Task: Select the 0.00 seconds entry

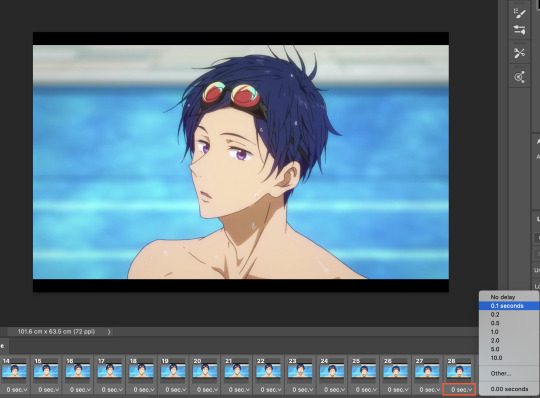Action: [x=509, y=389]
